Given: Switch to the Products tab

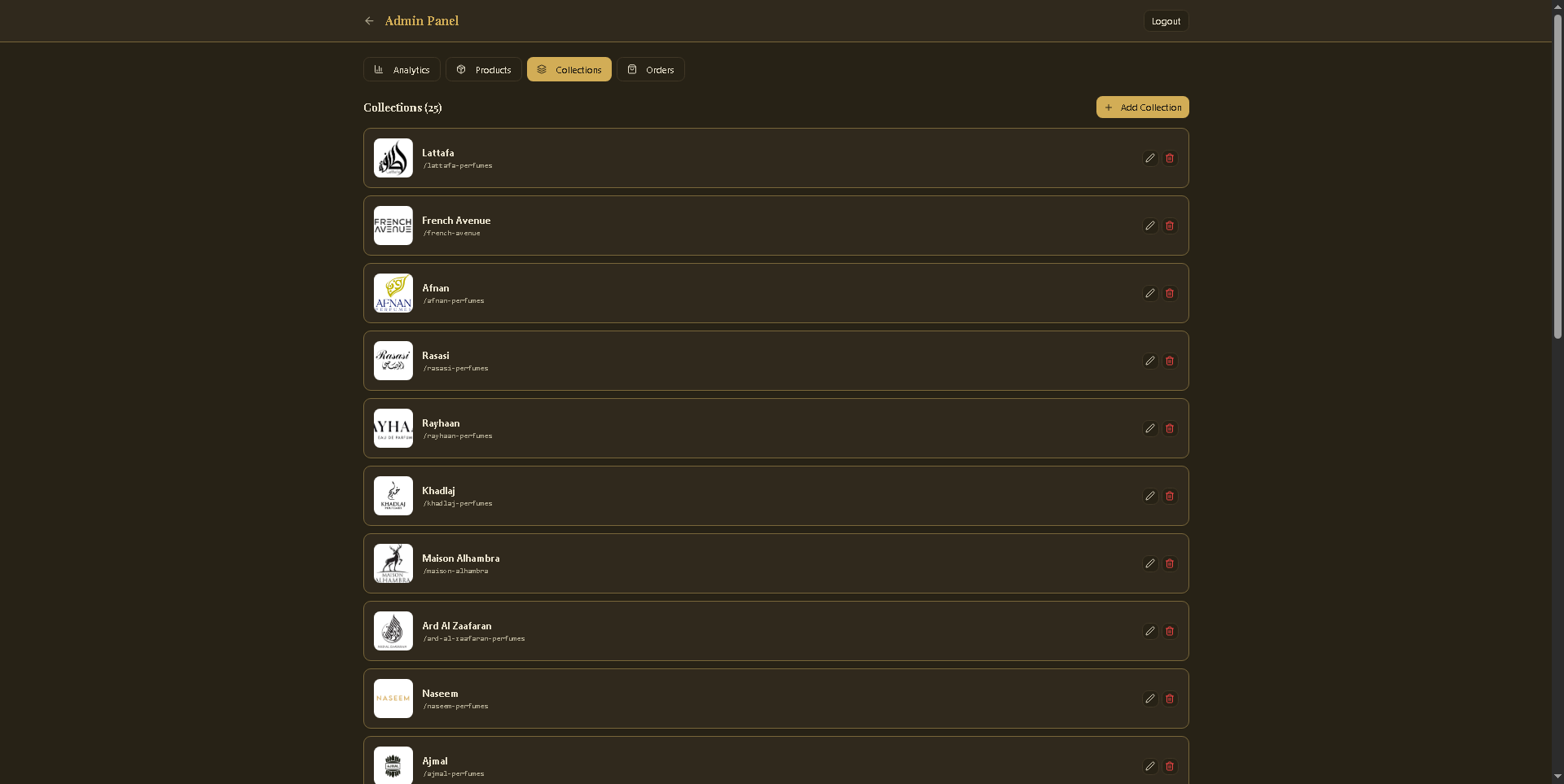Looking at the screenshot, I should tap(484, 69).
